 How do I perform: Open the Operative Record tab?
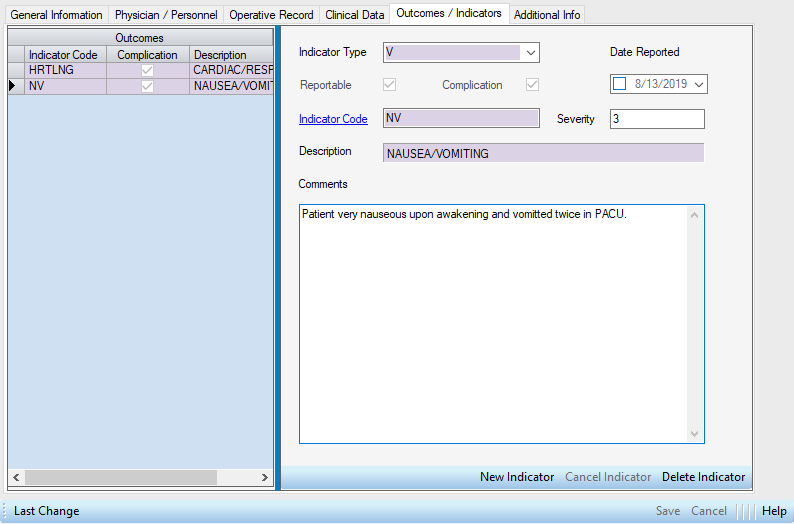point(271,15)
